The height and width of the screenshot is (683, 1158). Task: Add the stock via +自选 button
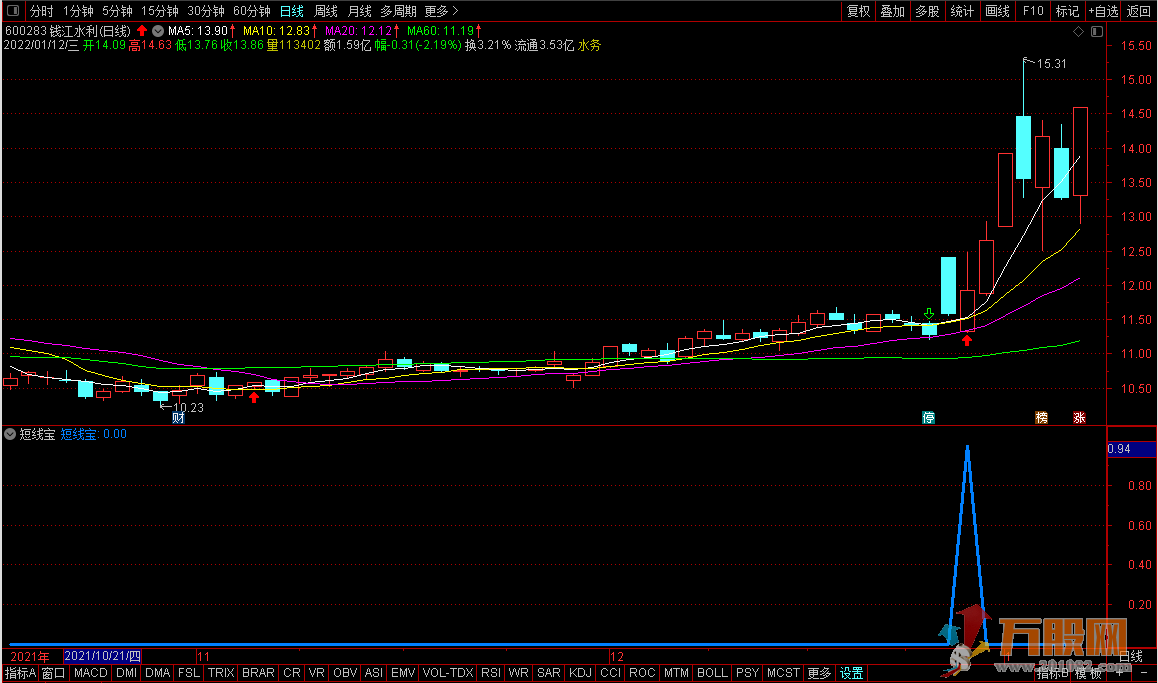1102,12
